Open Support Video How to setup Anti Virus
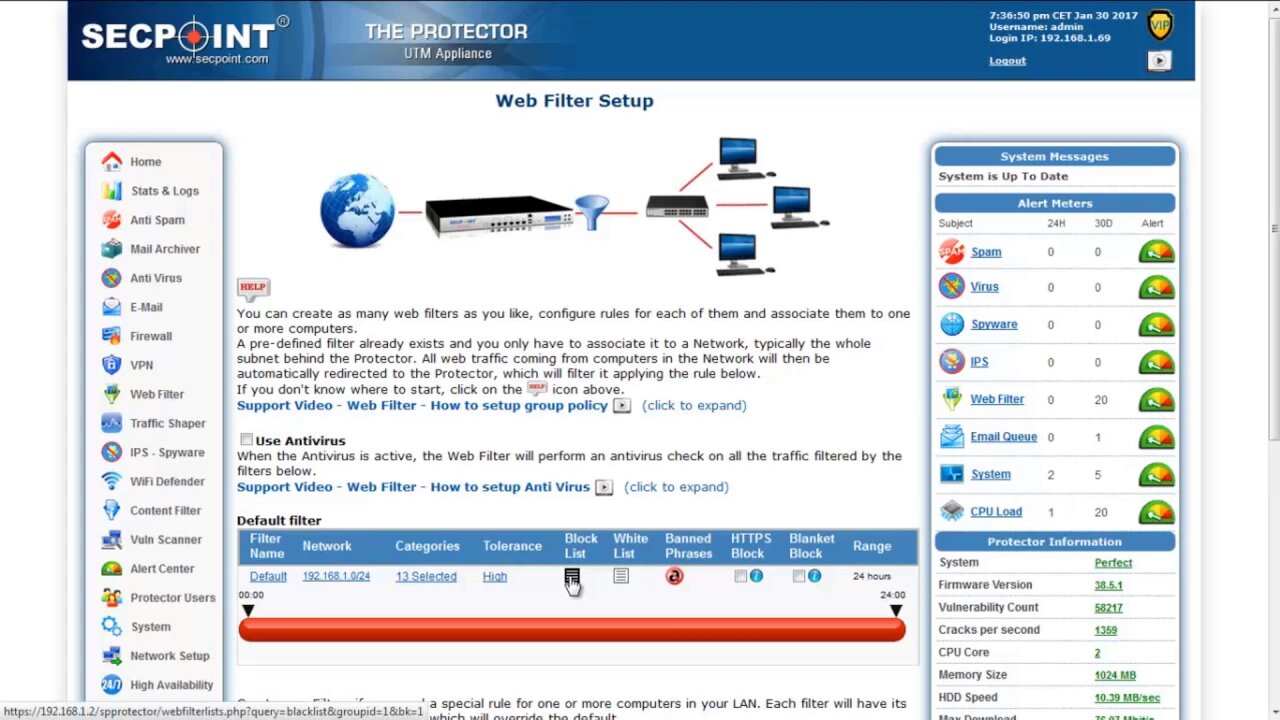The image size is (1280, 720). coord(413,487)
